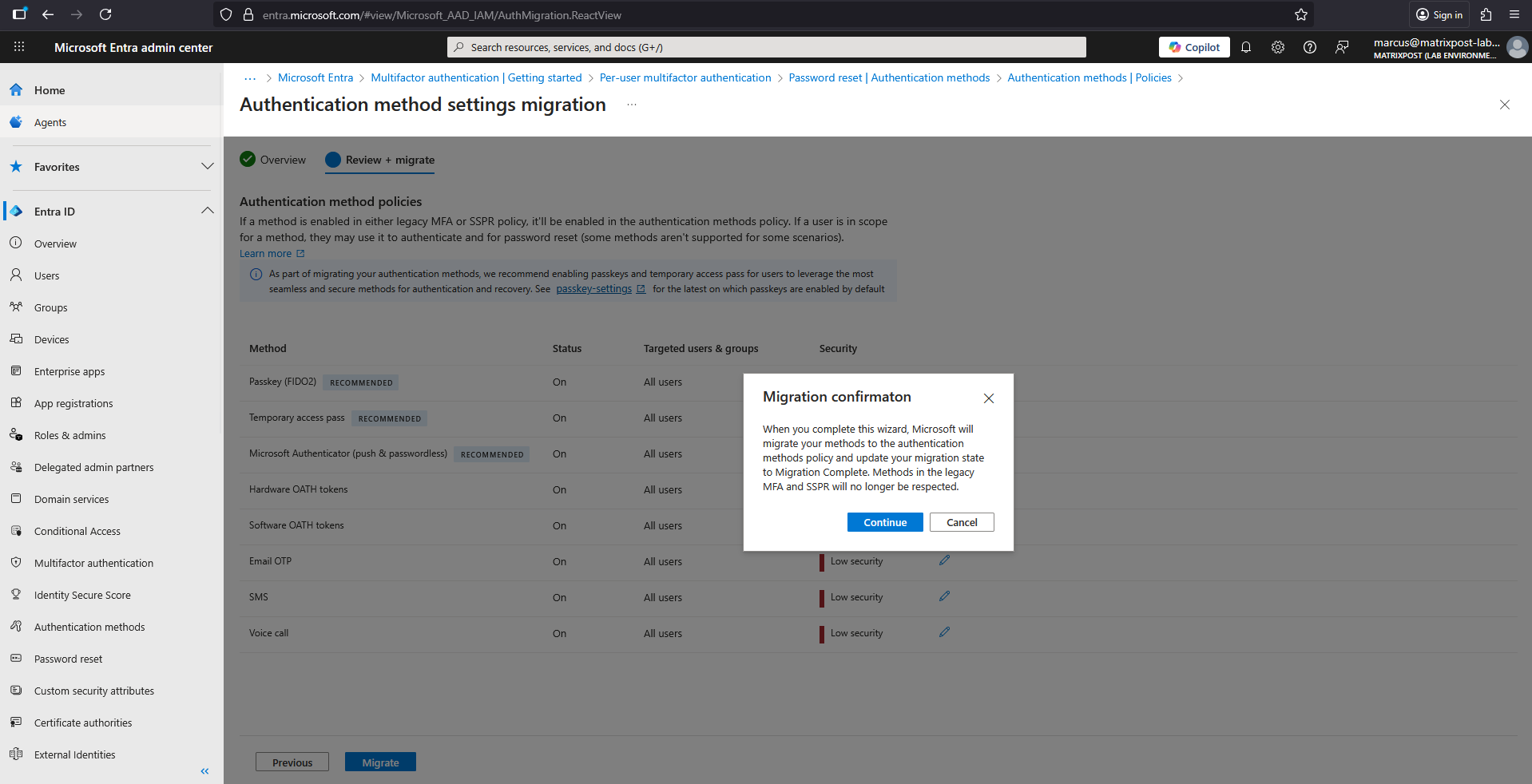This screenshot has width=1532, height=784.
Task: Go to Multifactor authentication in the sidebar
Action: tap(93, 563)
